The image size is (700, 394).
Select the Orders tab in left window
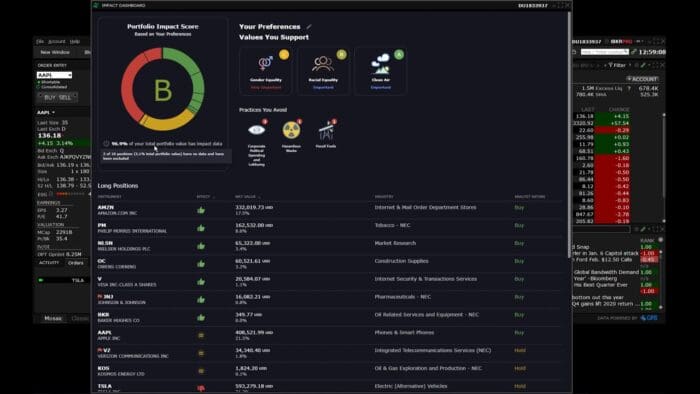pyautogui.click(x=75, y=263)
